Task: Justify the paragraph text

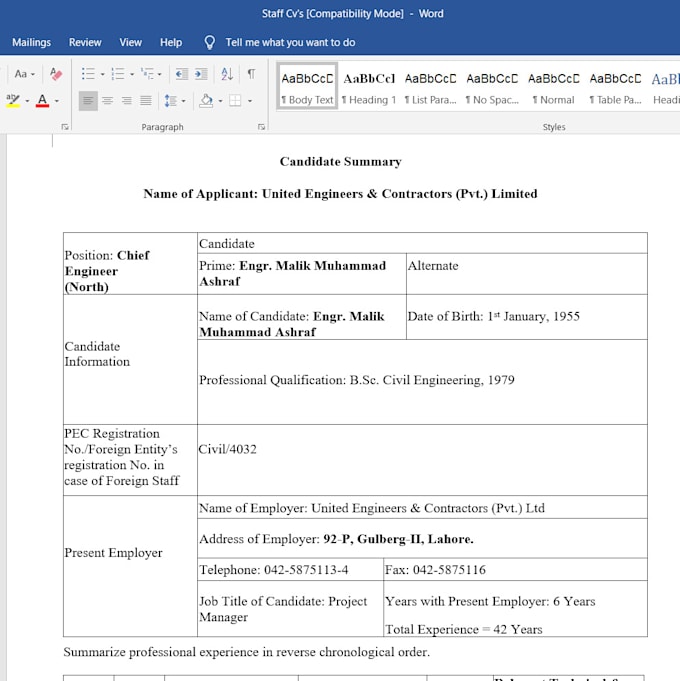Action: [x=146, y=101]
